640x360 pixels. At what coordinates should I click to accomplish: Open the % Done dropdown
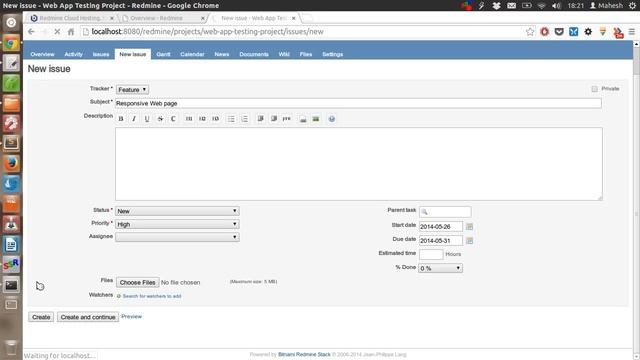click(x=440, y=268)
